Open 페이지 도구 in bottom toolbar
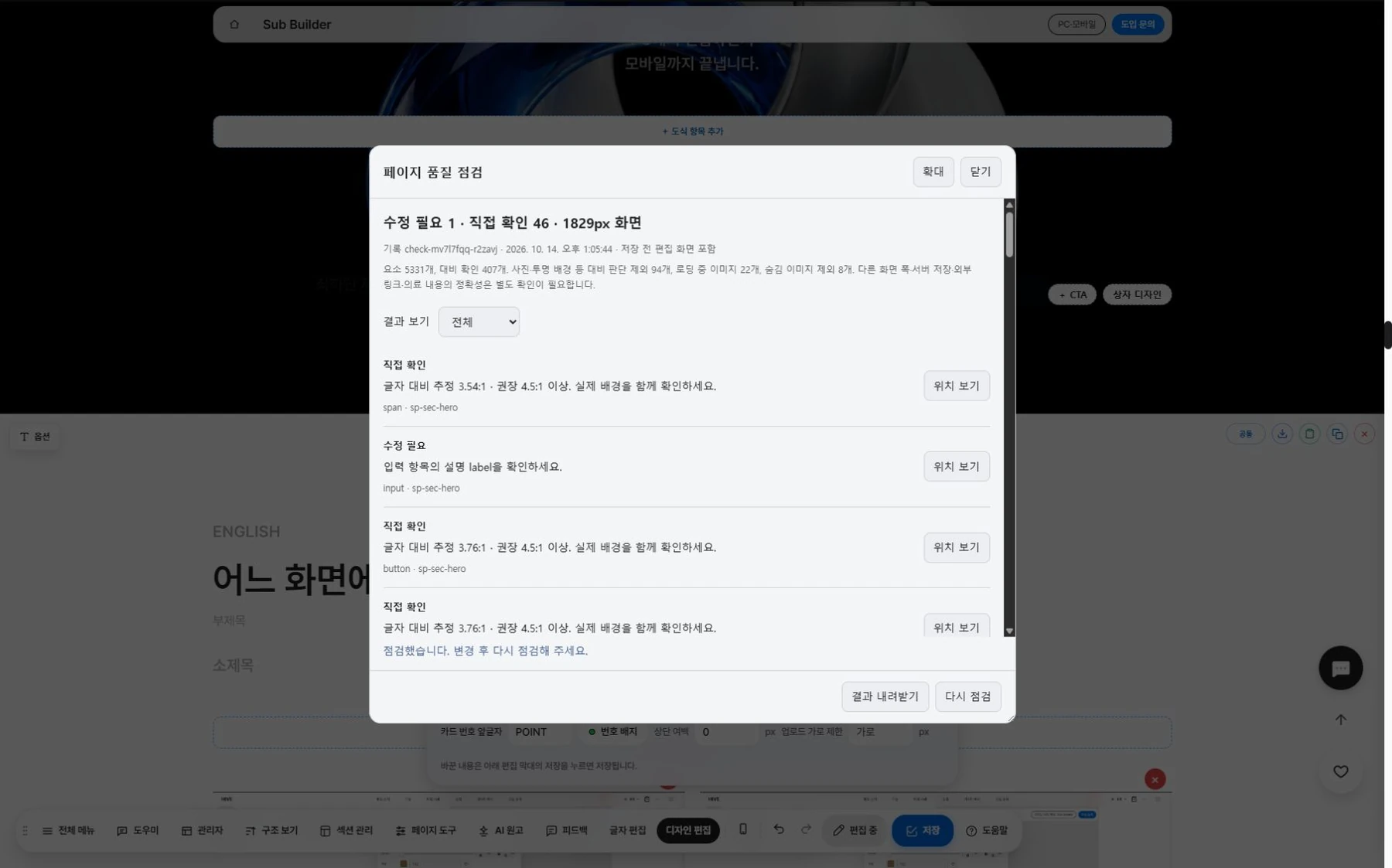 pos(426,830)
